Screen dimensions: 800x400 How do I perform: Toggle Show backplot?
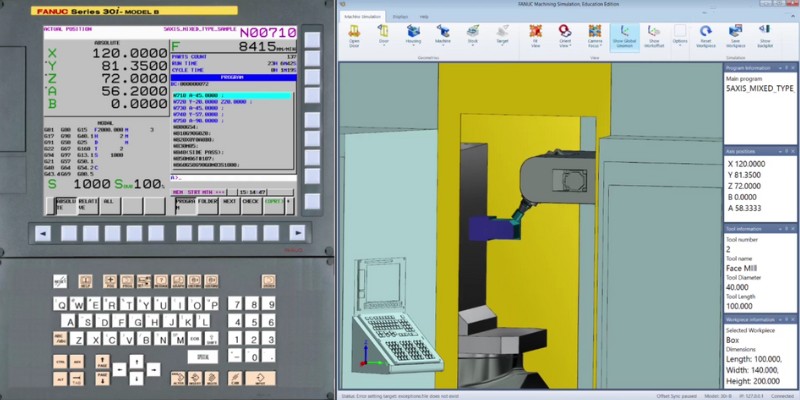pyautogui.click(x=765, y=36)
